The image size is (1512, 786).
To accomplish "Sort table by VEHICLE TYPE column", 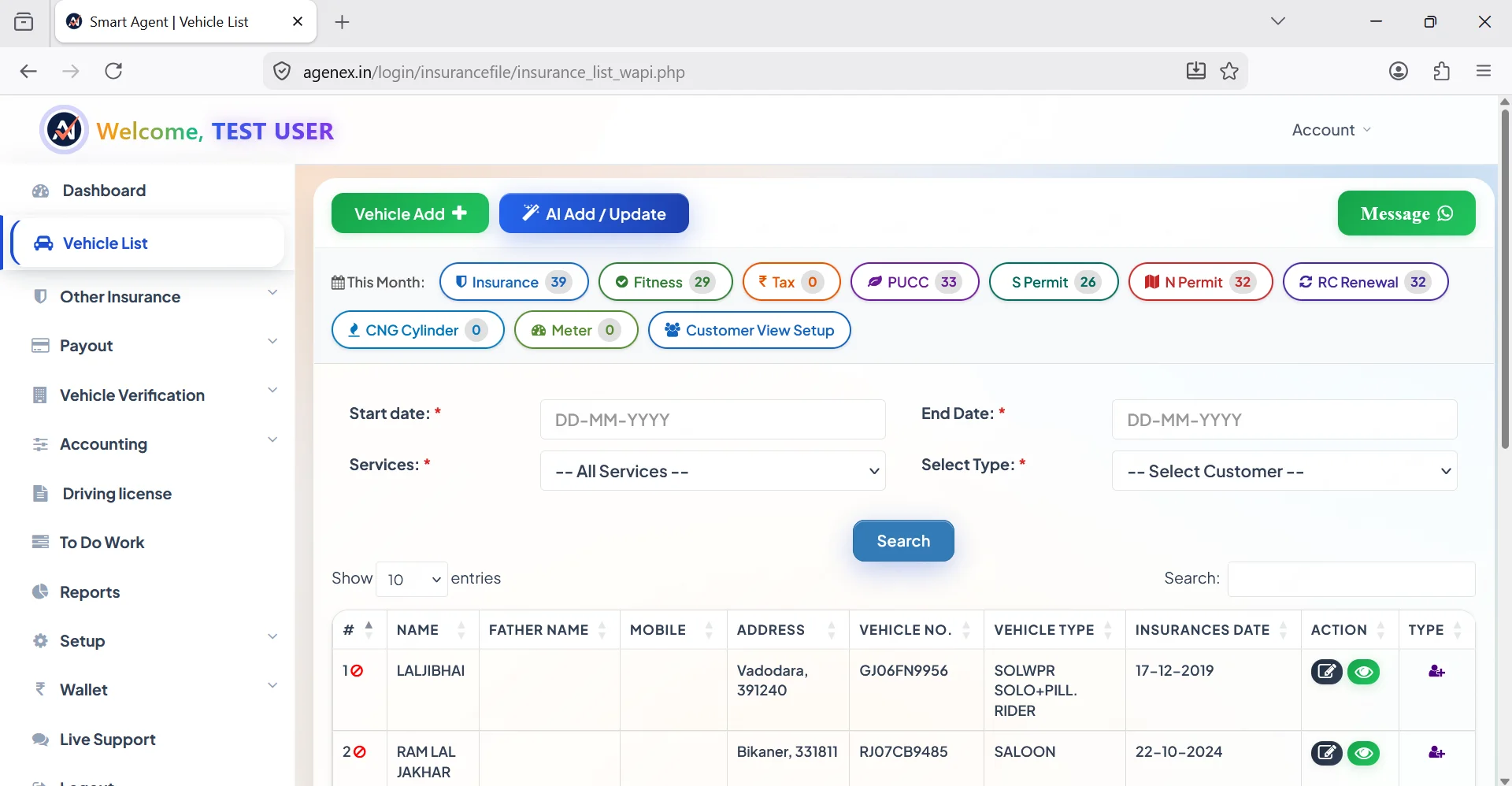I will [x=1054, y=630].
